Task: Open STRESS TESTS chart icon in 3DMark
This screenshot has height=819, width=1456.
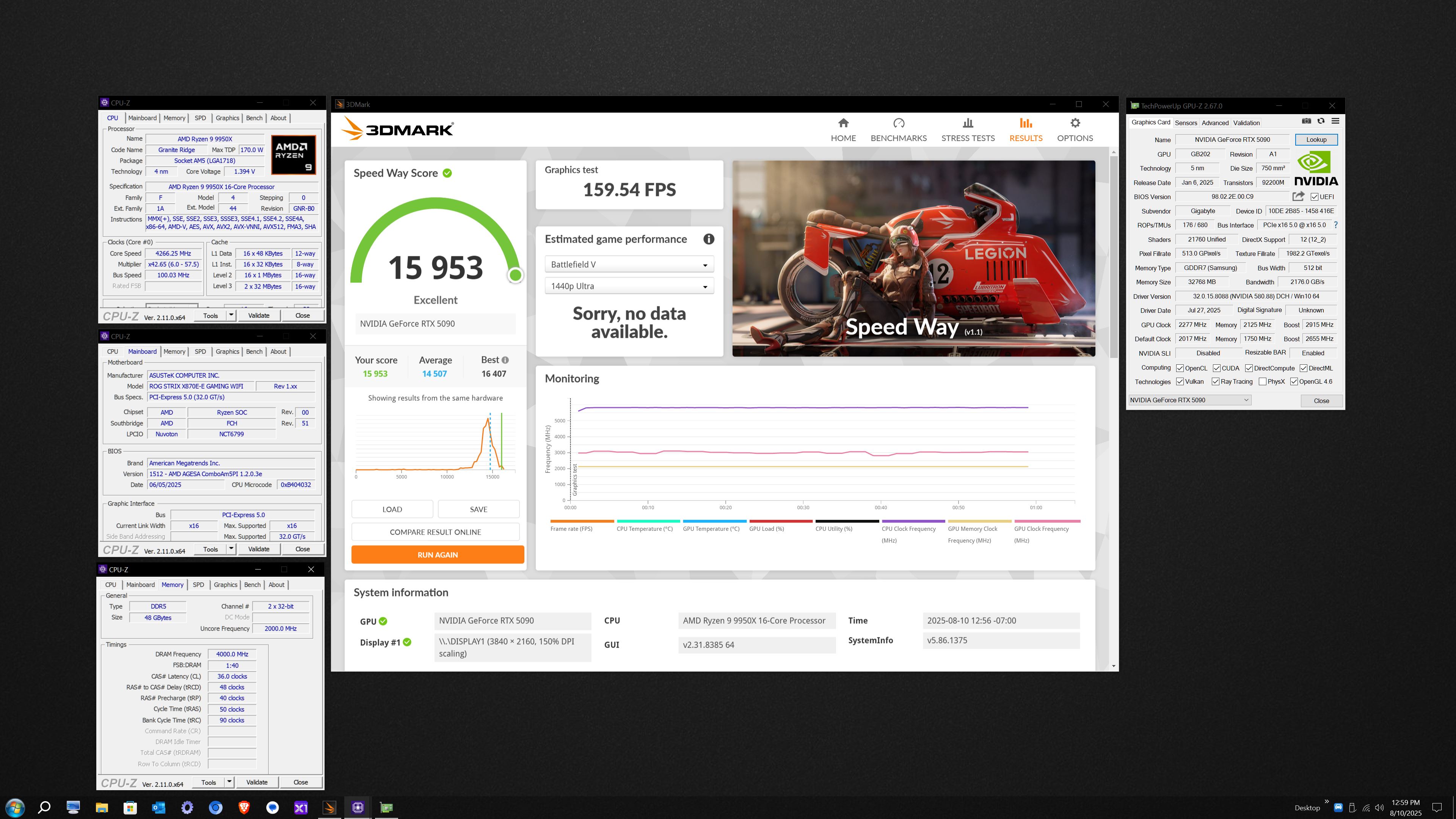Action: [x=968, y=122]
